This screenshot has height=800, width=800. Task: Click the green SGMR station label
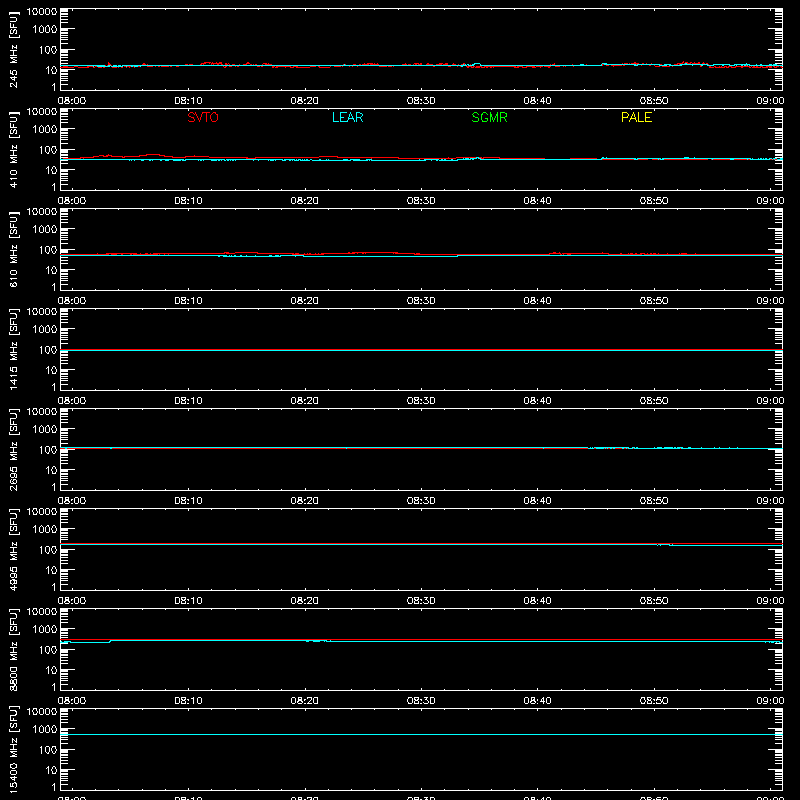(x=489, y=117)
